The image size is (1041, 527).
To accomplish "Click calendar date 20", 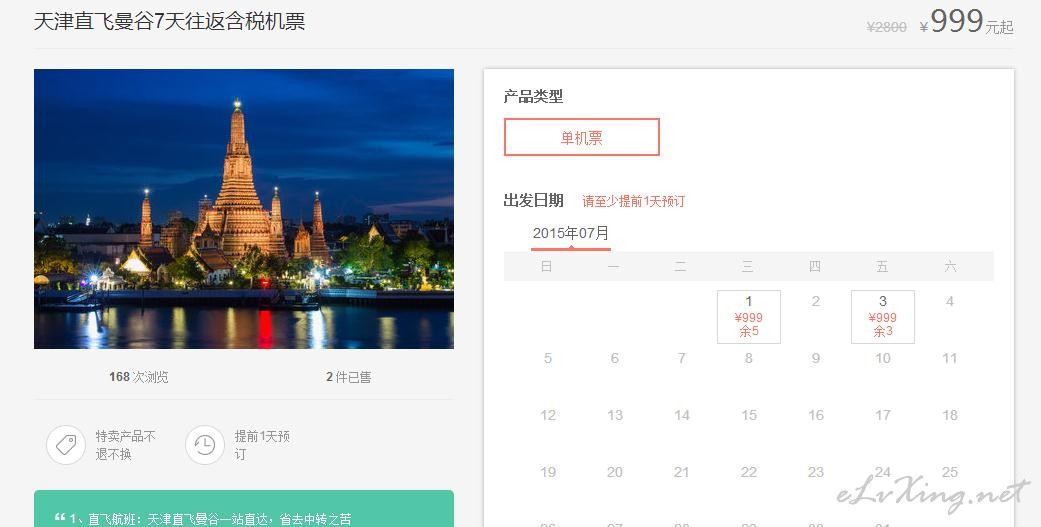I will point(615,473).
